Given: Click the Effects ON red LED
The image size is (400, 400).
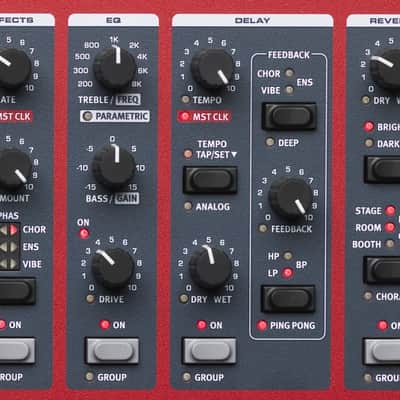Looking at the screenshot, I should (x=2, y=324).
